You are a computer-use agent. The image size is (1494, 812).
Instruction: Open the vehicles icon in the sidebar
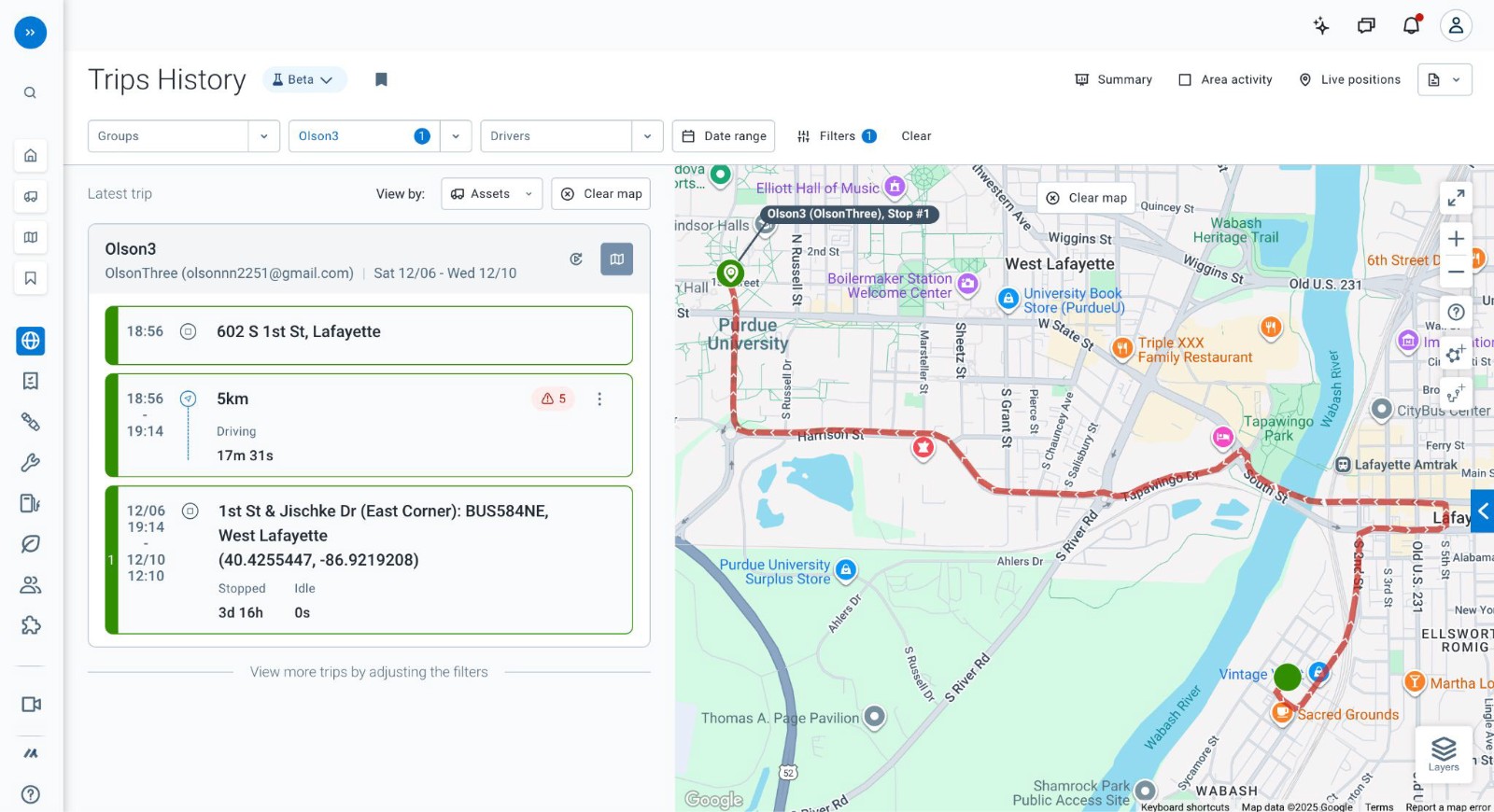coord(31,196)
